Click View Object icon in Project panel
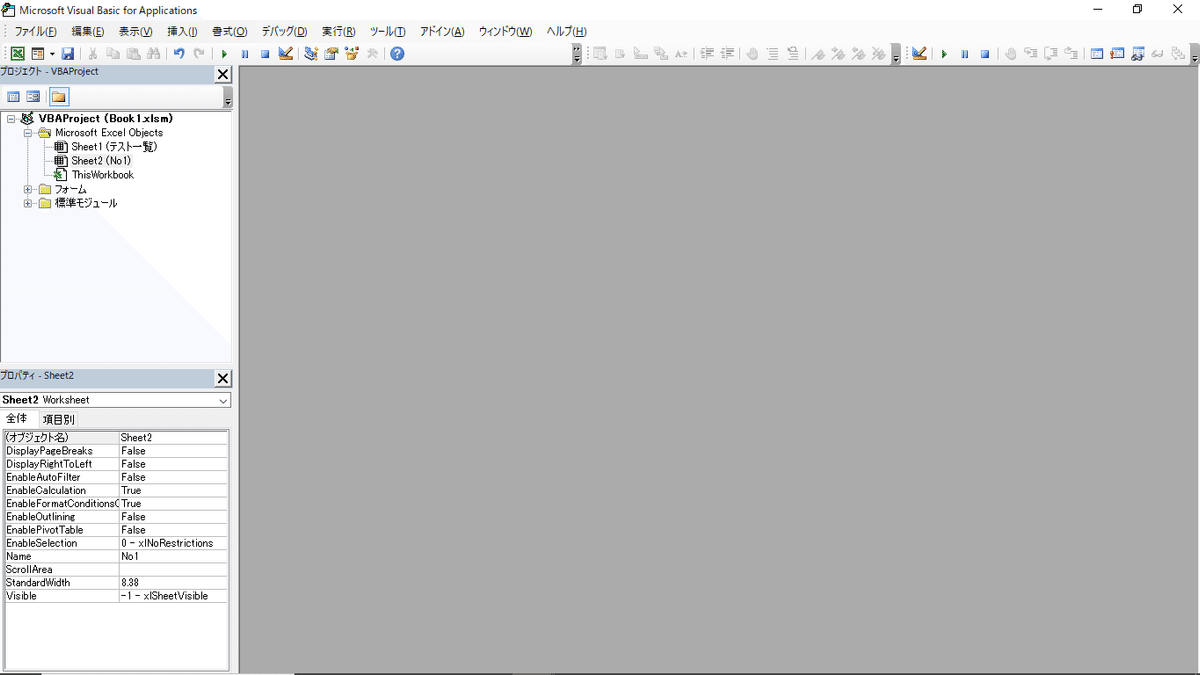This screenshot has height=675, width=1200. tap(33, 97)
